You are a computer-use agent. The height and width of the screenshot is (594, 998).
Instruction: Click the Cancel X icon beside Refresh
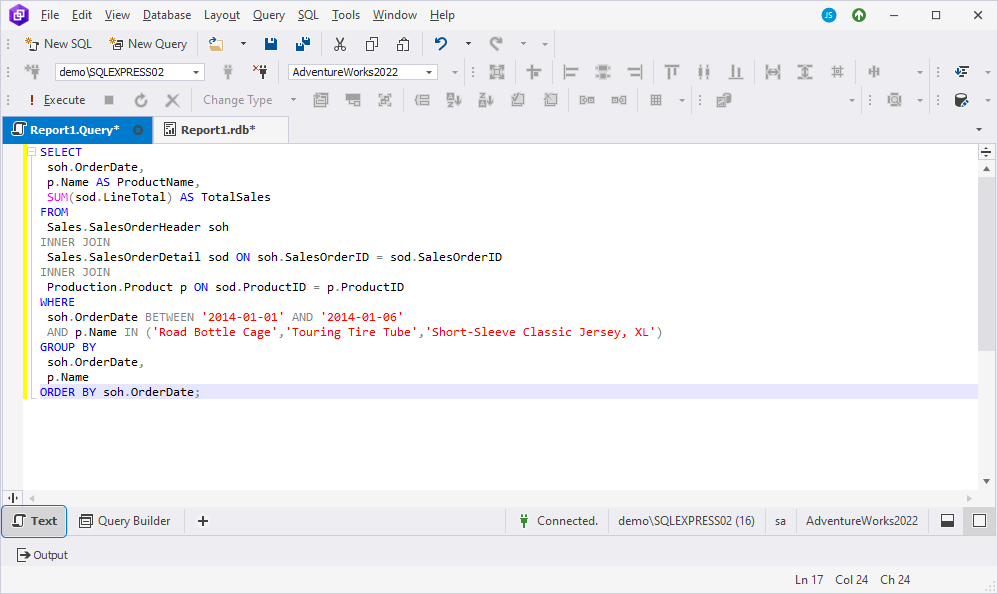[172, 100]
